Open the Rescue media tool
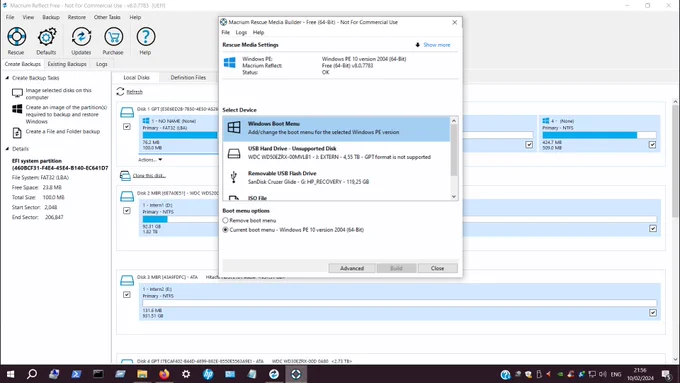680x383 pixels. (x=16, y=41)
